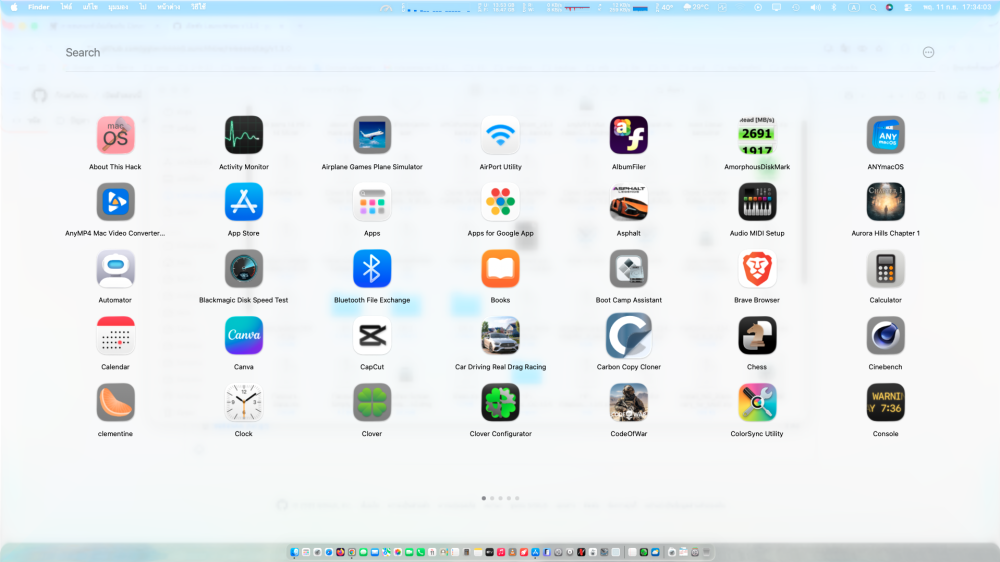
Task: Click Finder icon in the Dock
Action: click(x=294, y=552)
